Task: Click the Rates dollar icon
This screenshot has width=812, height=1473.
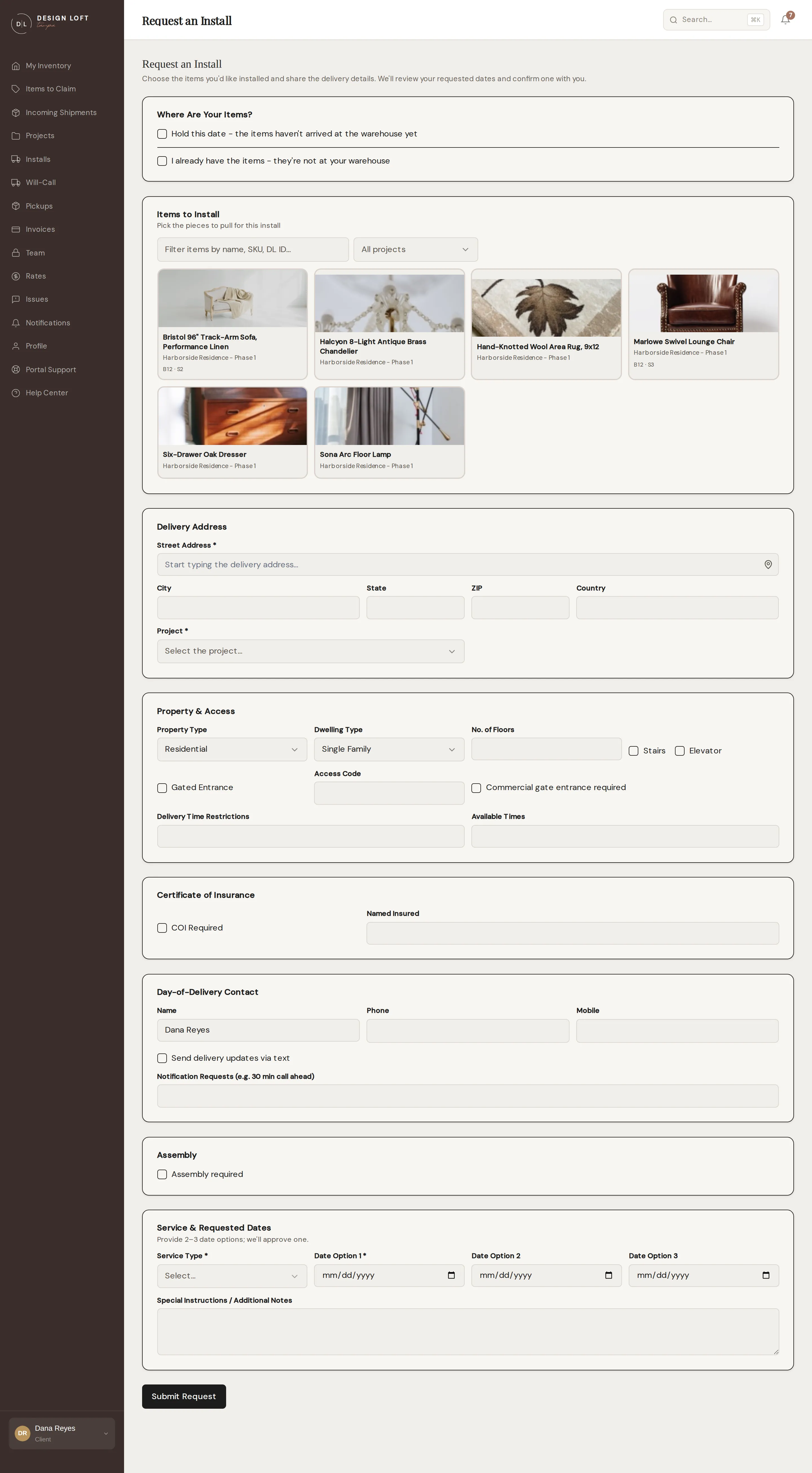Action: coord(16,276)
